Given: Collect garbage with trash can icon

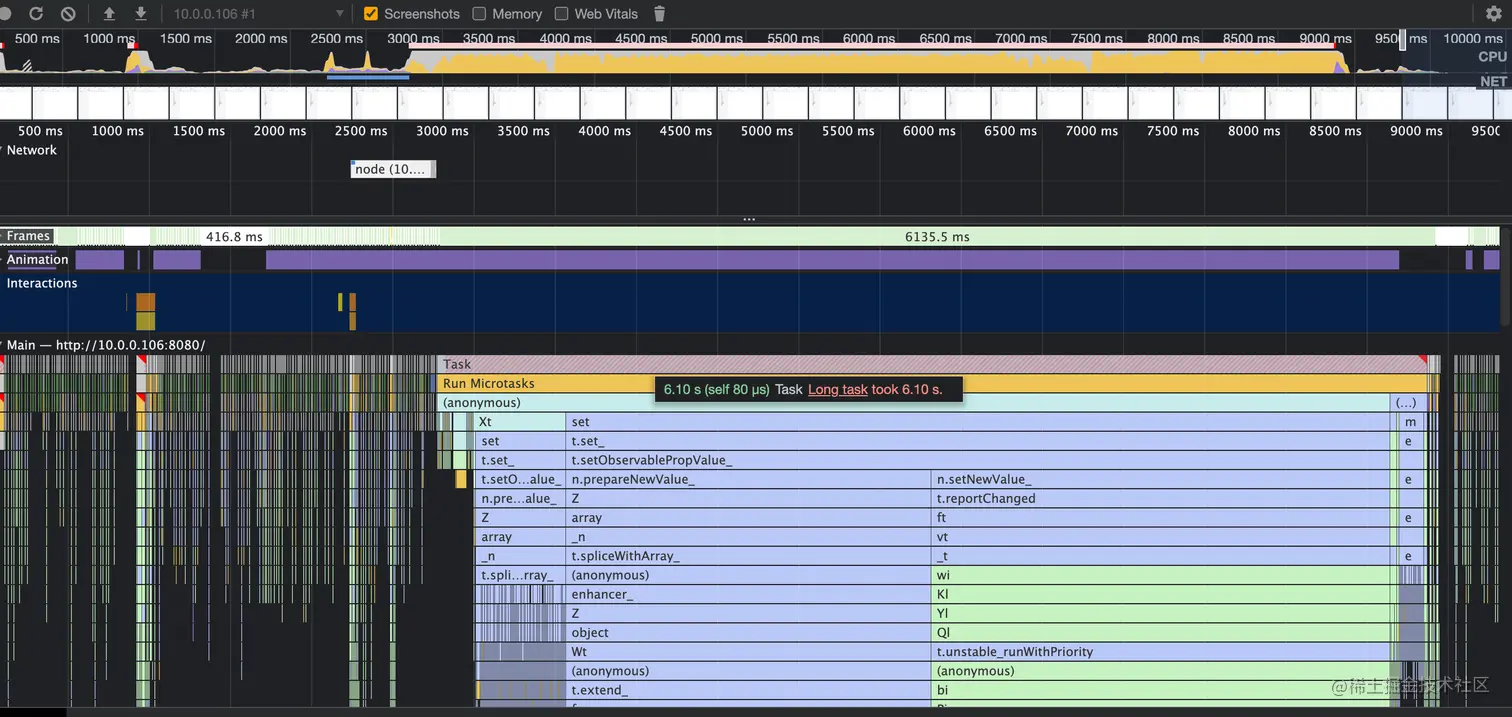Looking at the screenshot, I should click(659, 14).
